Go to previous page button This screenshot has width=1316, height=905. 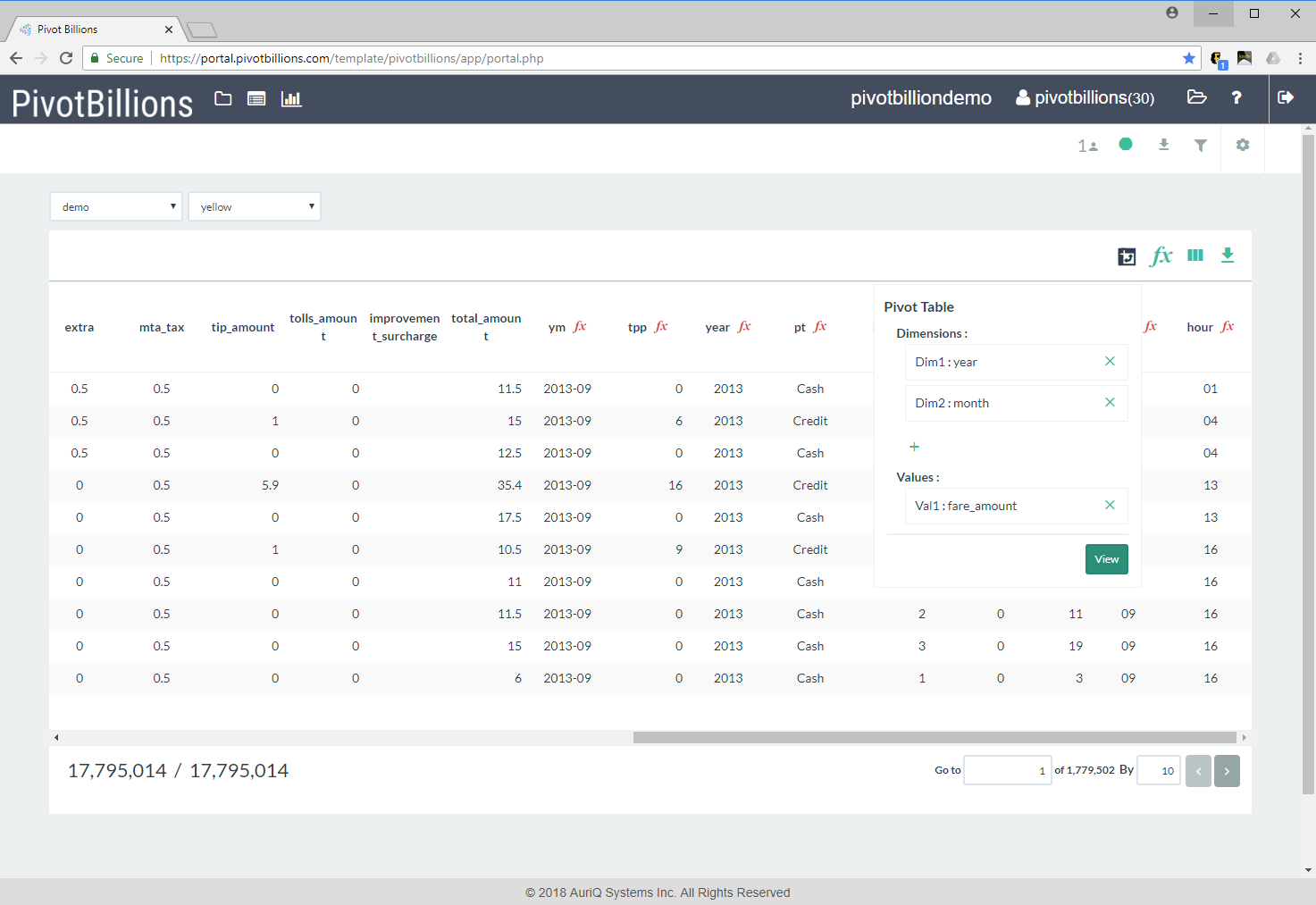tap(1198, 771)
